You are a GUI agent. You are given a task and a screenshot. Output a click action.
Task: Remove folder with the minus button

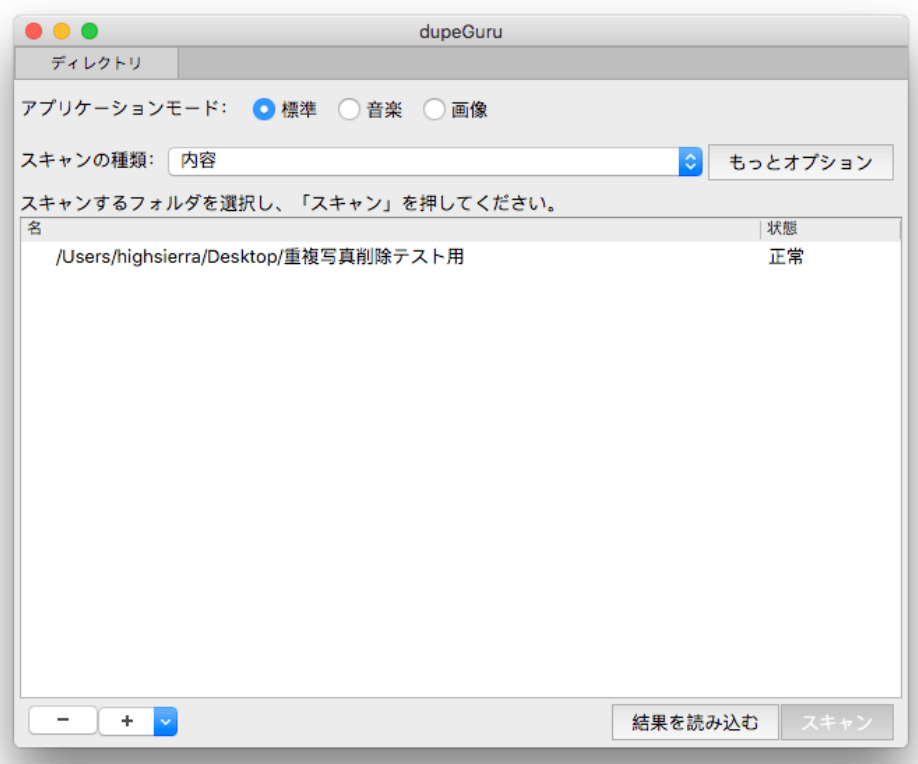pos(63,720)
